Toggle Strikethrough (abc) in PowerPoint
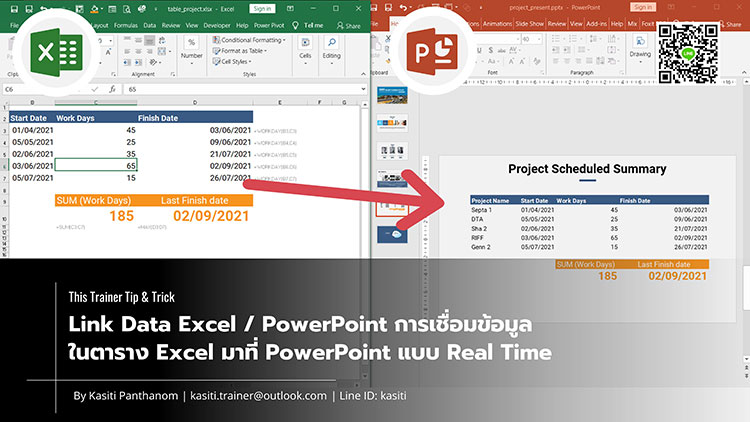The width and height of the screenshot is (750, 422). coord(501,50)
